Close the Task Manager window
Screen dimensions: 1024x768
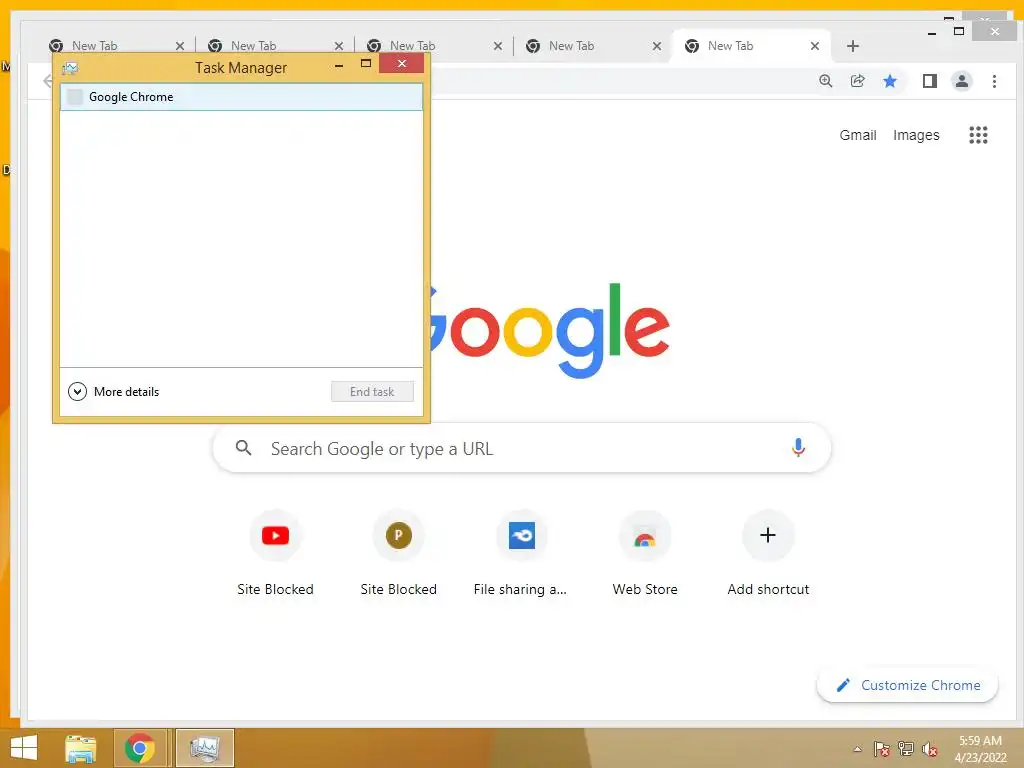point(402,63)
